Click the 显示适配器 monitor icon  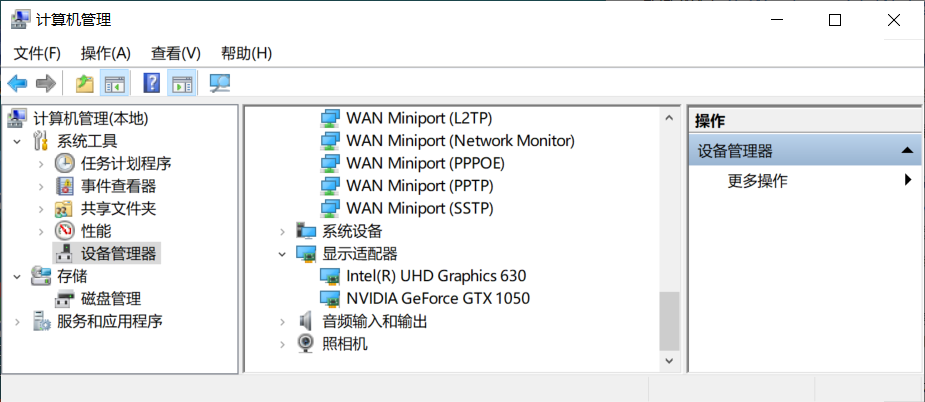pos(306,254)
